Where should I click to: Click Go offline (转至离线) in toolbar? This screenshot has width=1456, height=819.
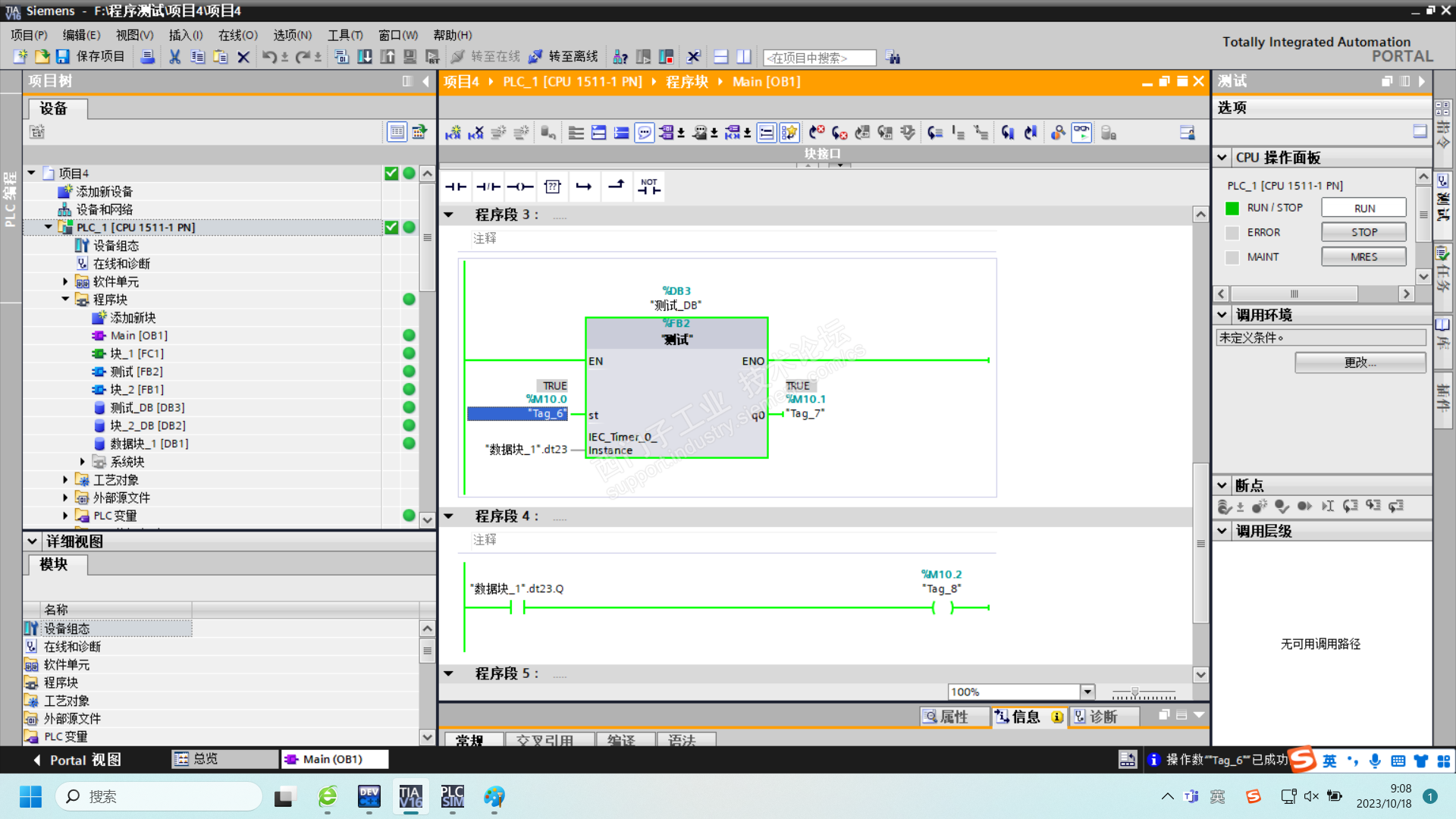564,57
